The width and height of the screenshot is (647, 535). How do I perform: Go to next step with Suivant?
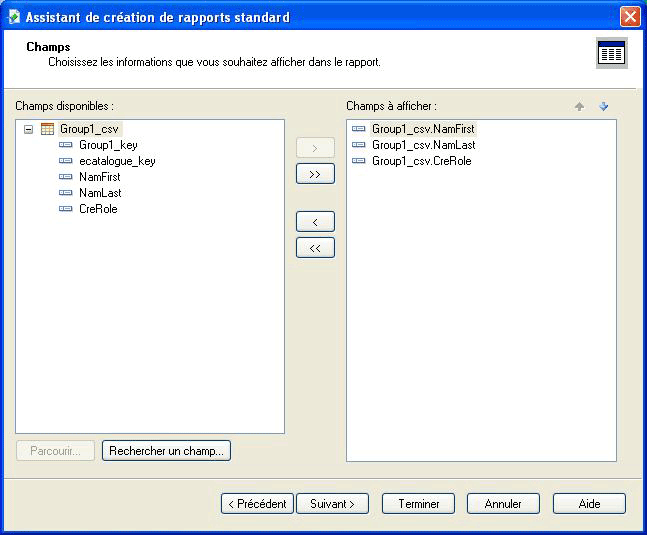coord(333,504)
